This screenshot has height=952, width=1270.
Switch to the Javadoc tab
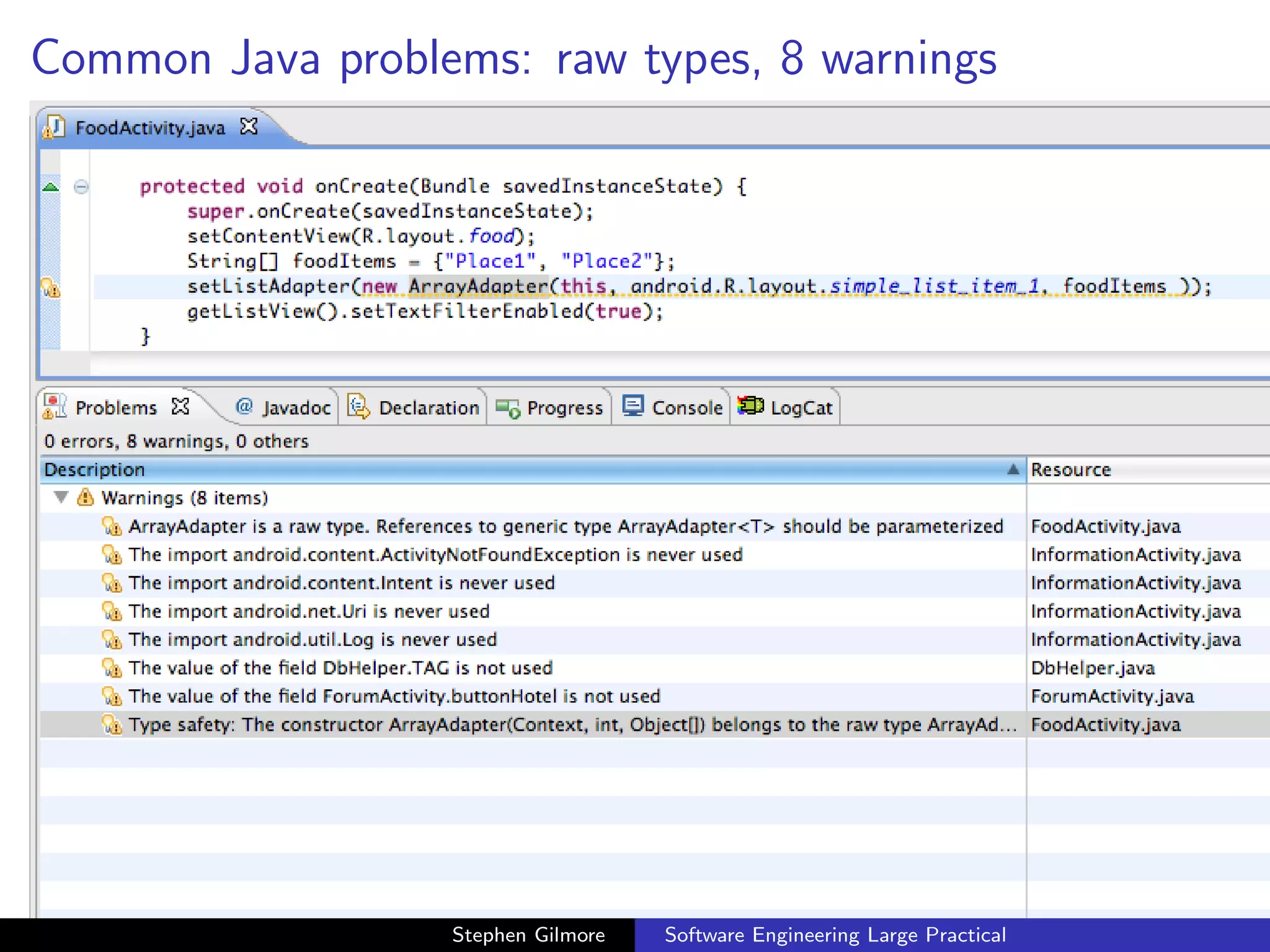coord(283,408)
